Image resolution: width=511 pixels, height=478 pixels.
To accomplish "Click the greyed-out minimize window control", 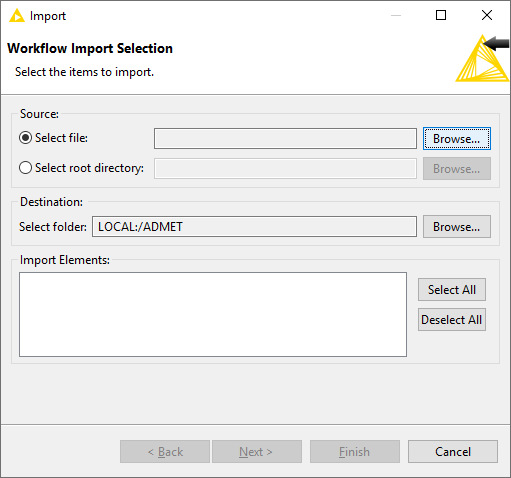I will point(396,15).
